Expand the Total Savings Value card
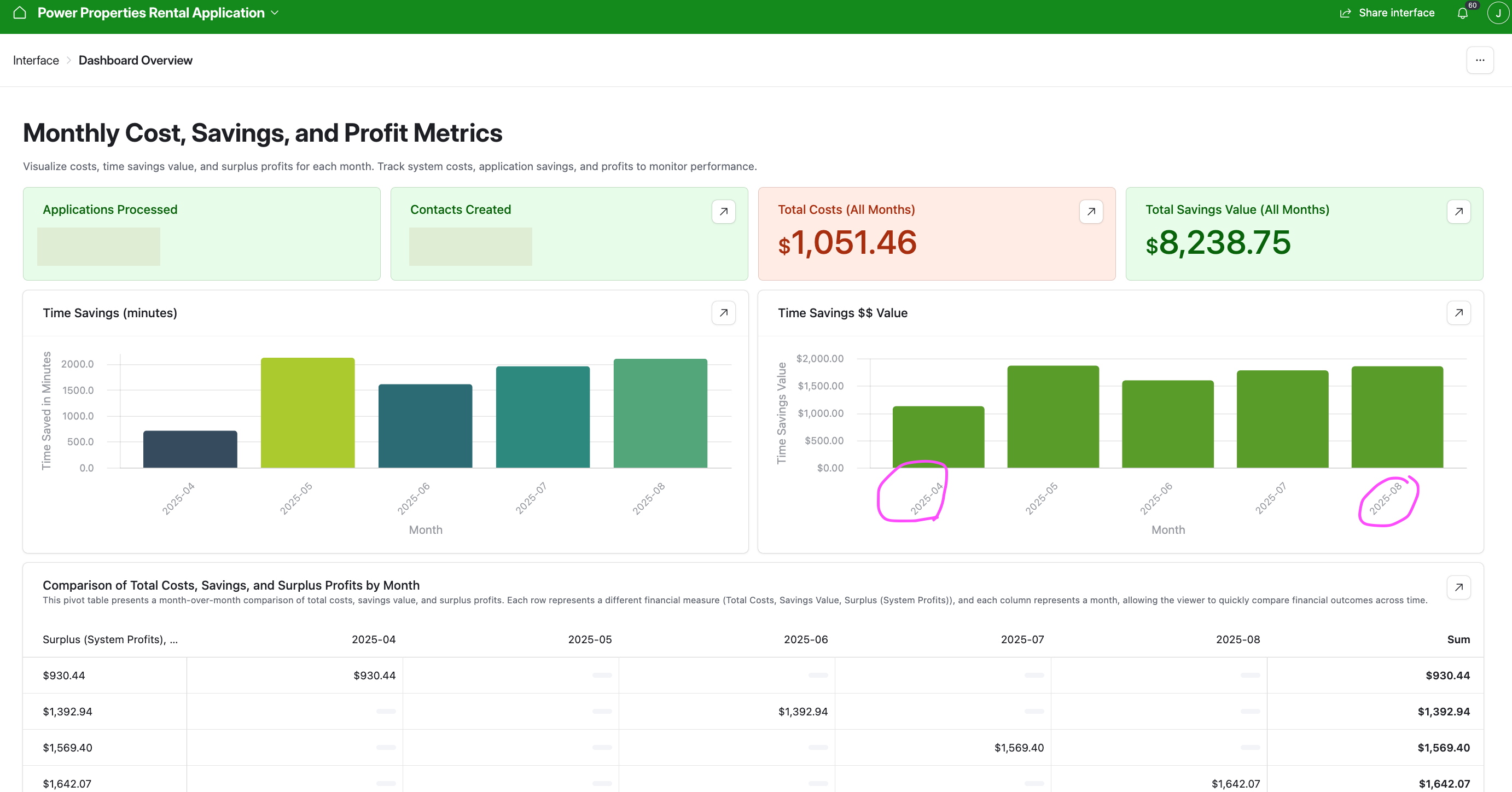The width and height of the screenshot is (1512, 792). [x=1458, y=212]
